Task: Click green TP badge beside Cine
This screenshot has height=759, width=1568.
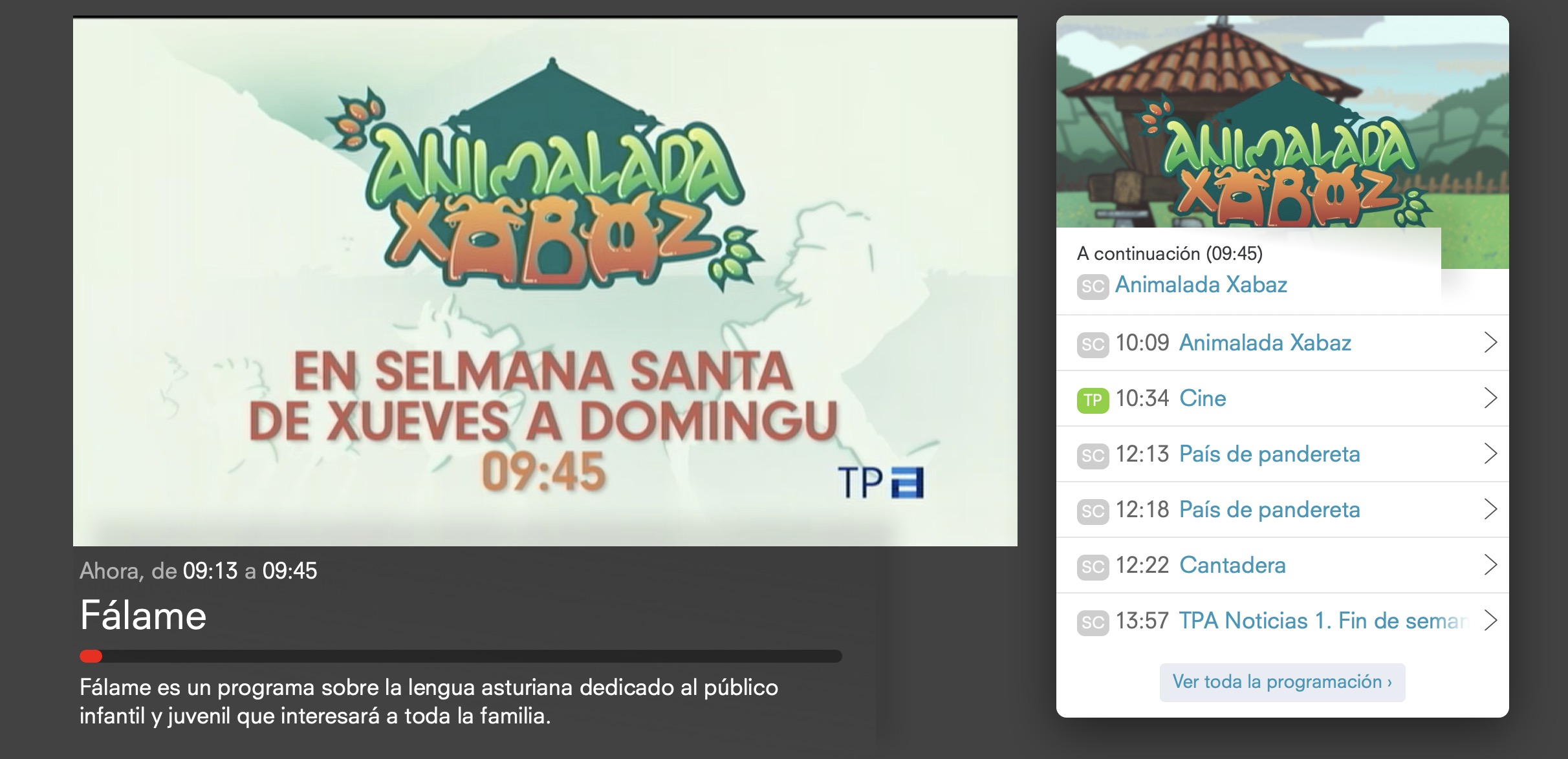Action: click(1093, 400)
